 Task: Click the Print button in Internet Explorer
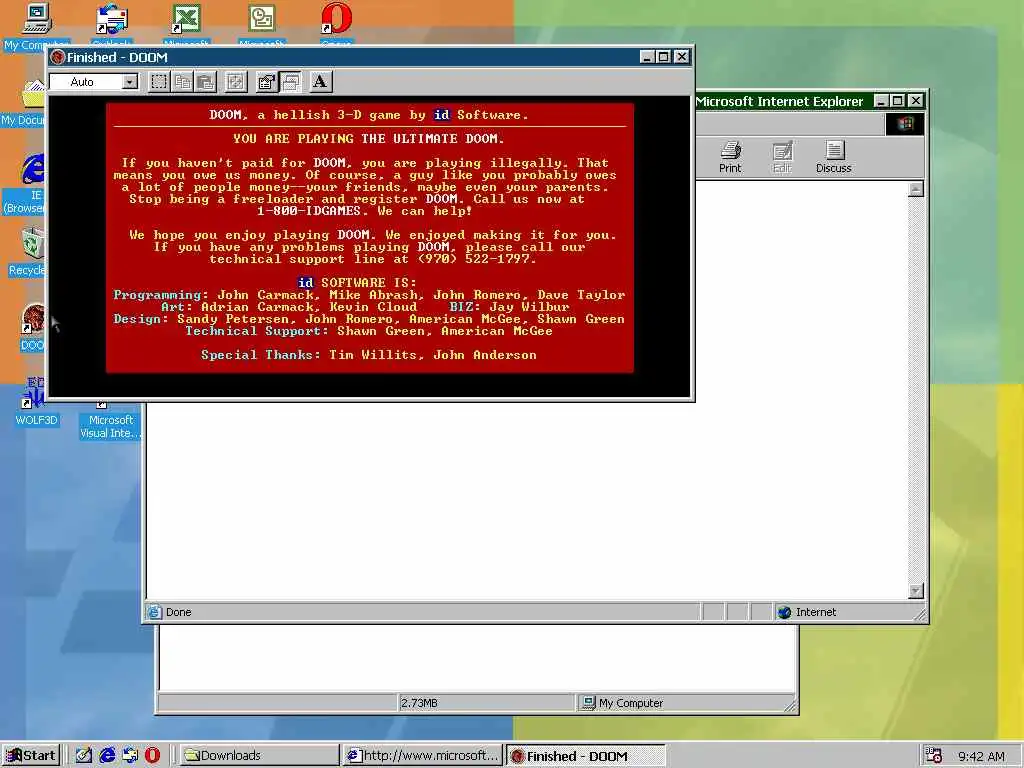[730, 157]
